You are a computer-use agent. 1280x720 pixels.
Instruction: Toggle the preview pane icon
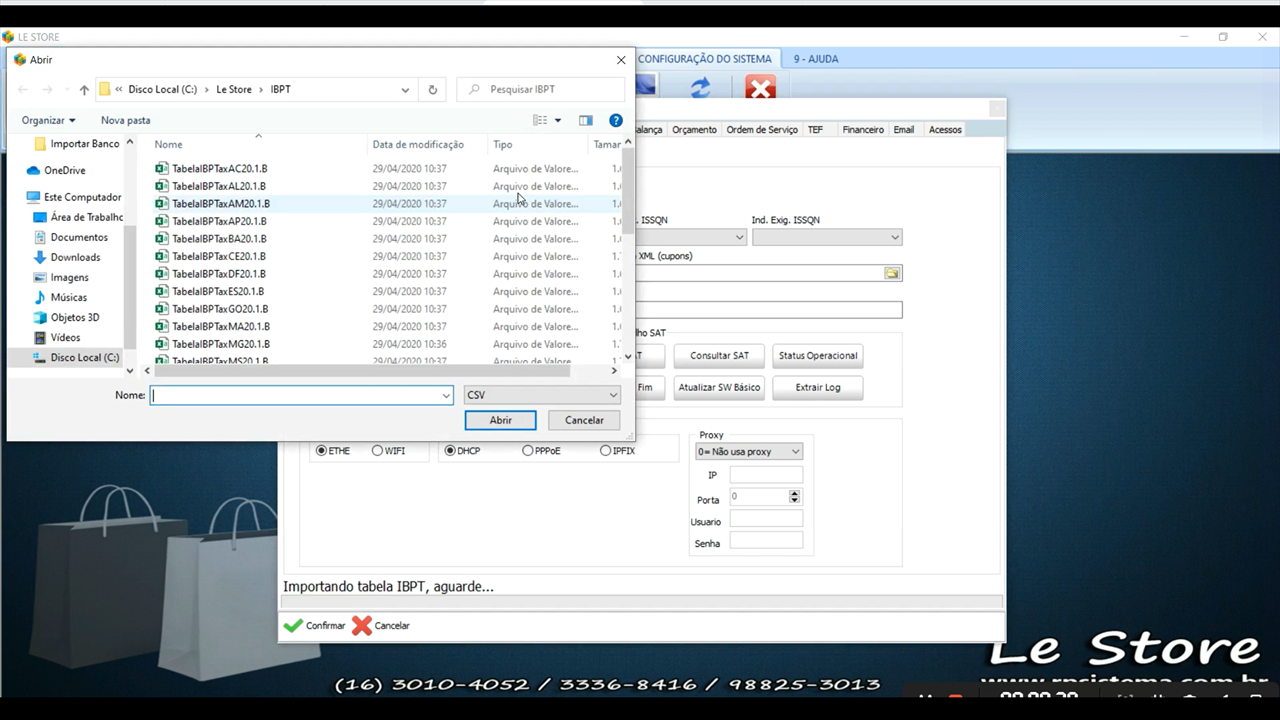tap(586, 120)
